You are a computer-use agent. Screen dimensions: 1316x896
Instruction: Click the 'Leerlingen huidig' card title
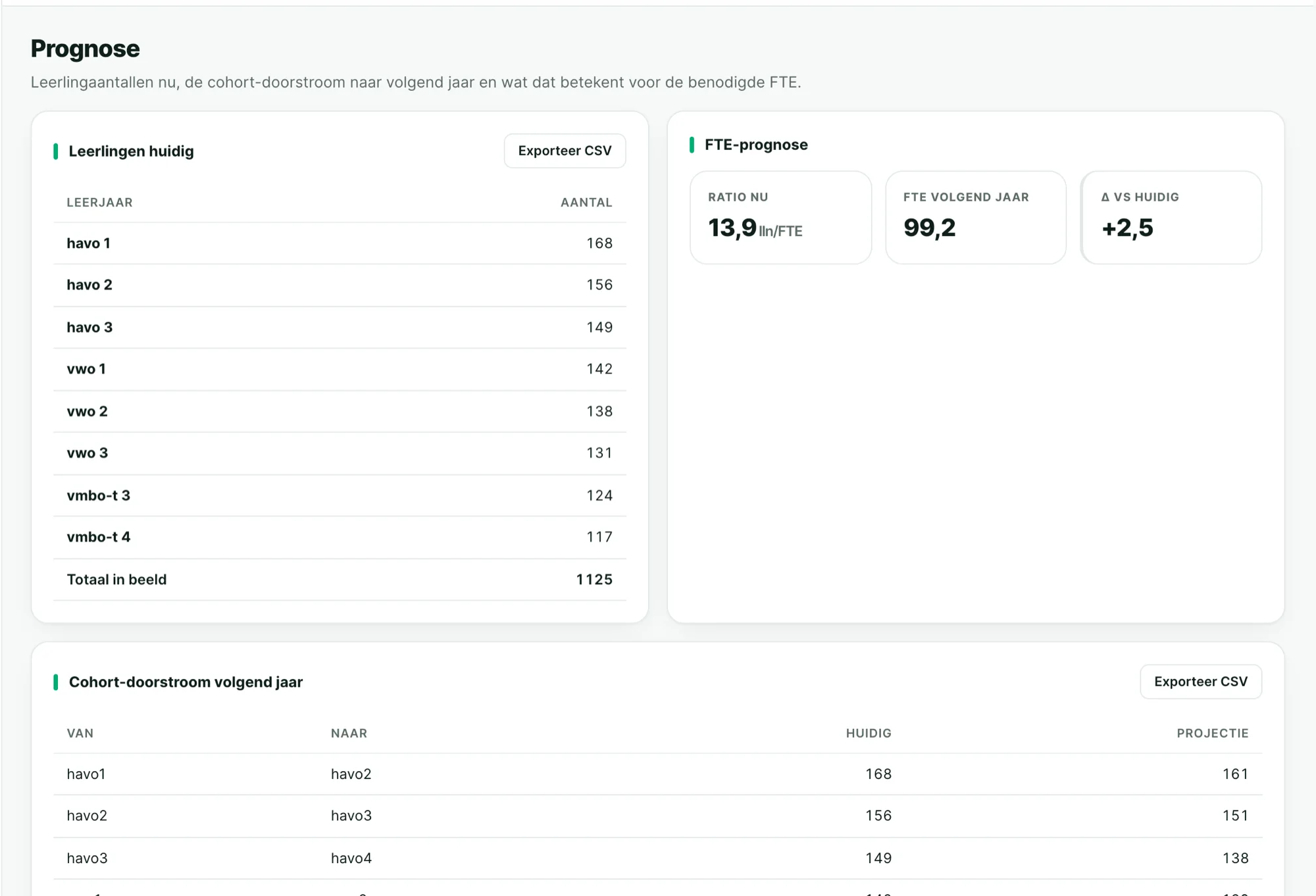point(131,151)
